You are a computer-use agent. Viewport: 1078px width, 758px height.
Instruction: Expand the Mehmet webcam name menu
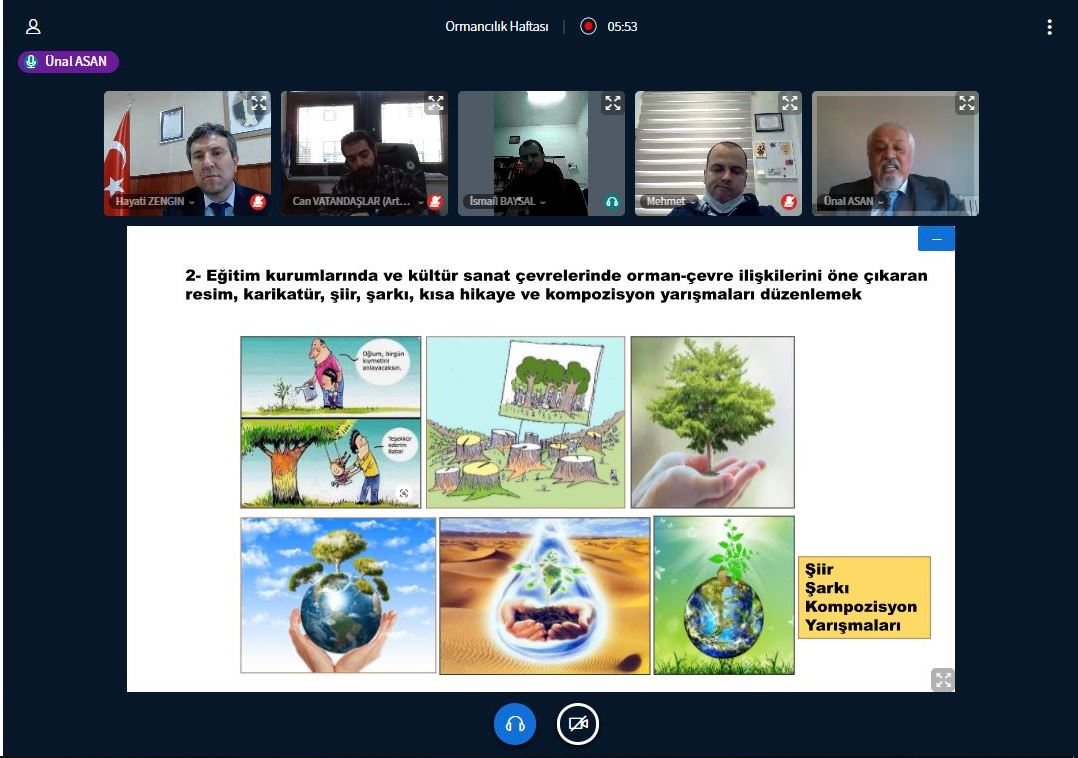point(670,202)
